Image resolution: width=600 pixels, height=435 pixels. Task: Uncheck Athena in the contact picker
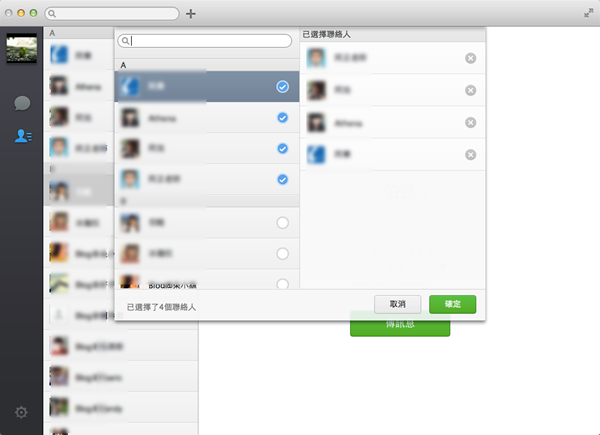(282, 117)
